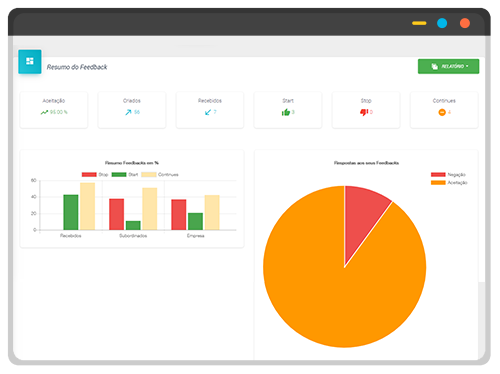Viewport: 500px width, 374px height.
Task: Toggle the Negação legend entry of the pie chart
Action: 448,174
